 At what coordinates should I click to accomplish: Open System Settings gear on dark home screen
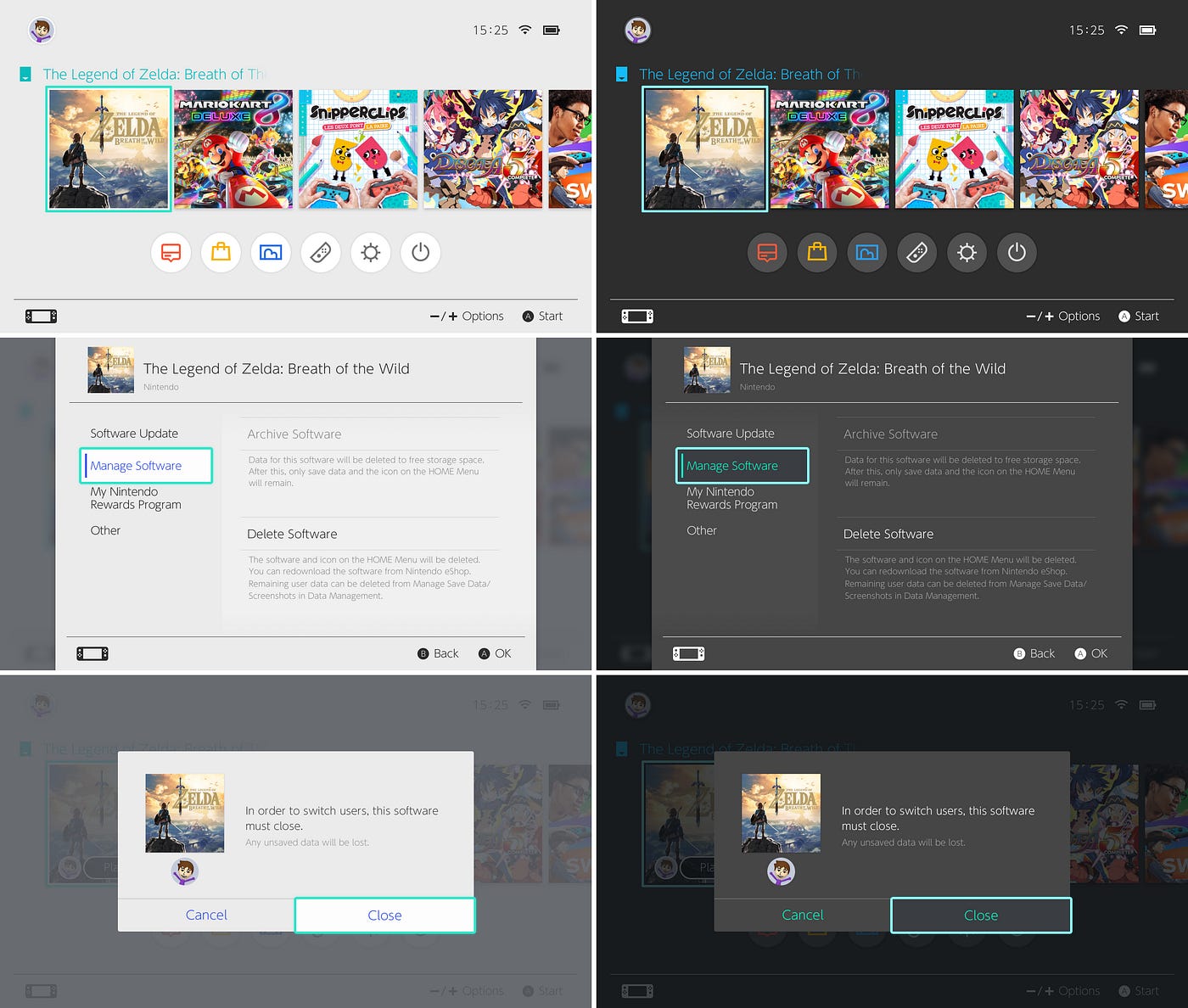tap(967, 253)
